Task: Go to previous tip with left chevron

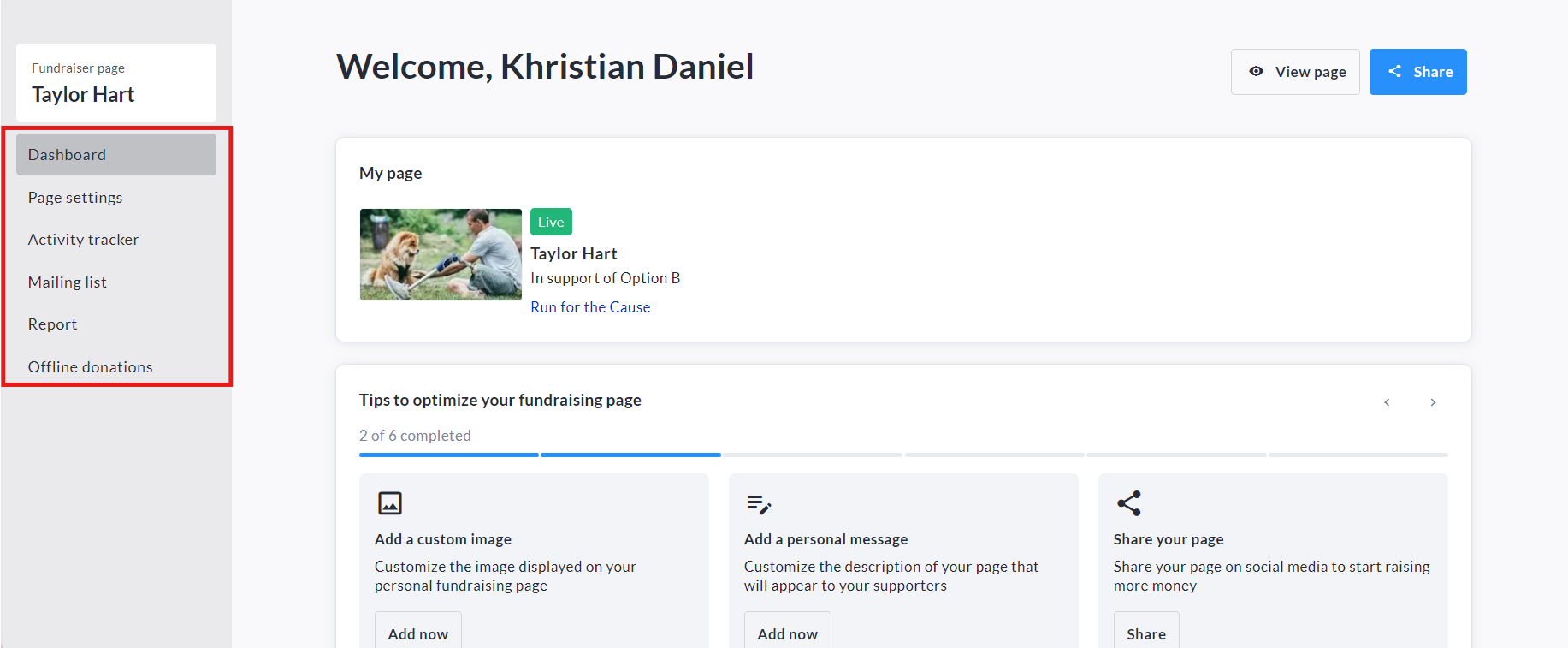Action: pos(1387,402)
